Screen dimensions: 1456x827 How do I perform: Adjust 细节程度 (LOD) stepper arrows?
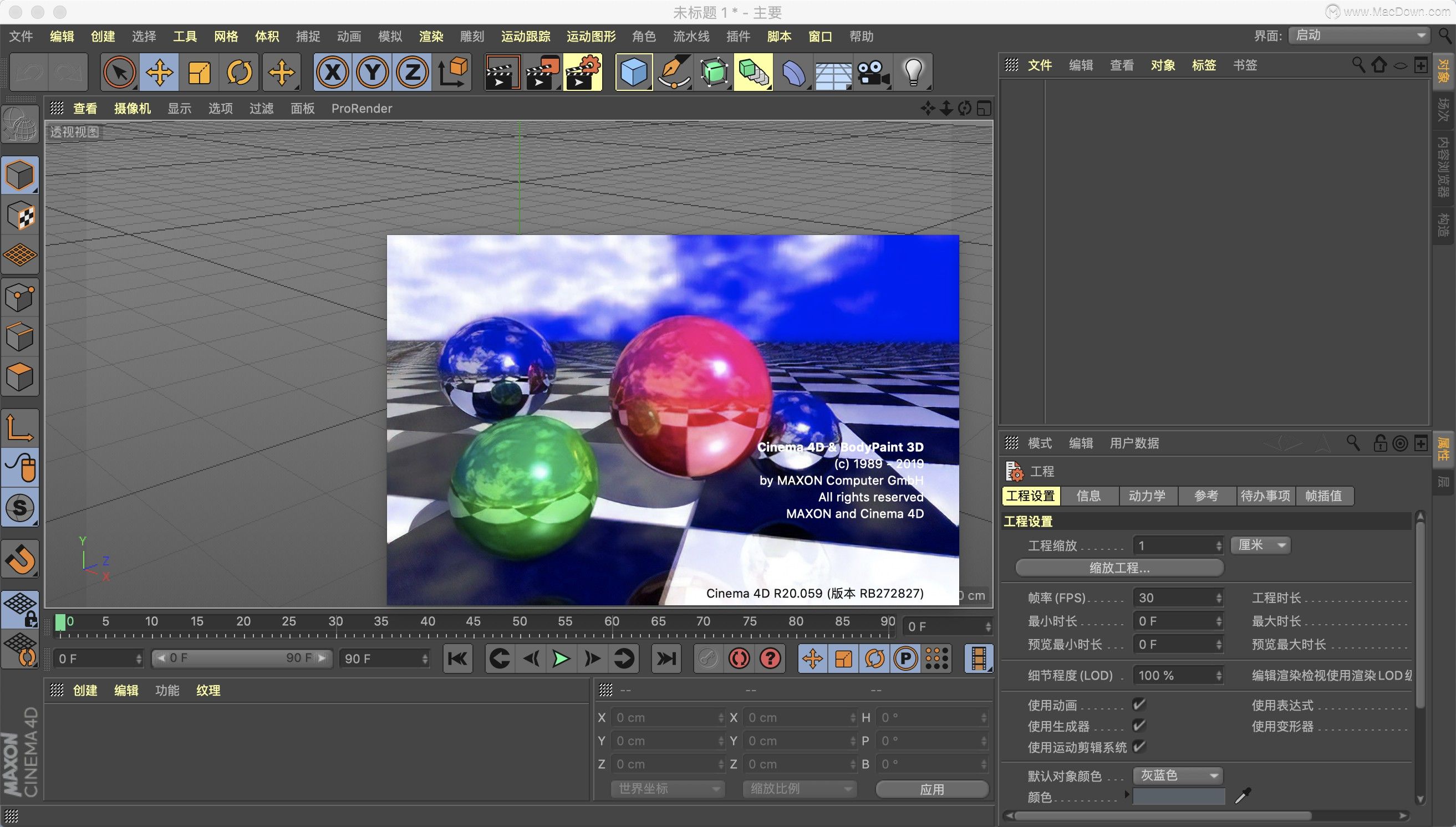1218,675
